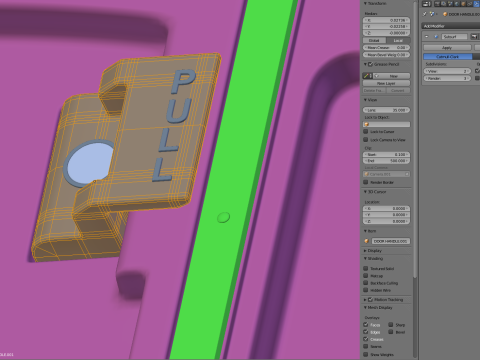Viewport: 480px width, 360px height.
Task: Open the Render Layers properties tab icon
Action: (444, 4)
